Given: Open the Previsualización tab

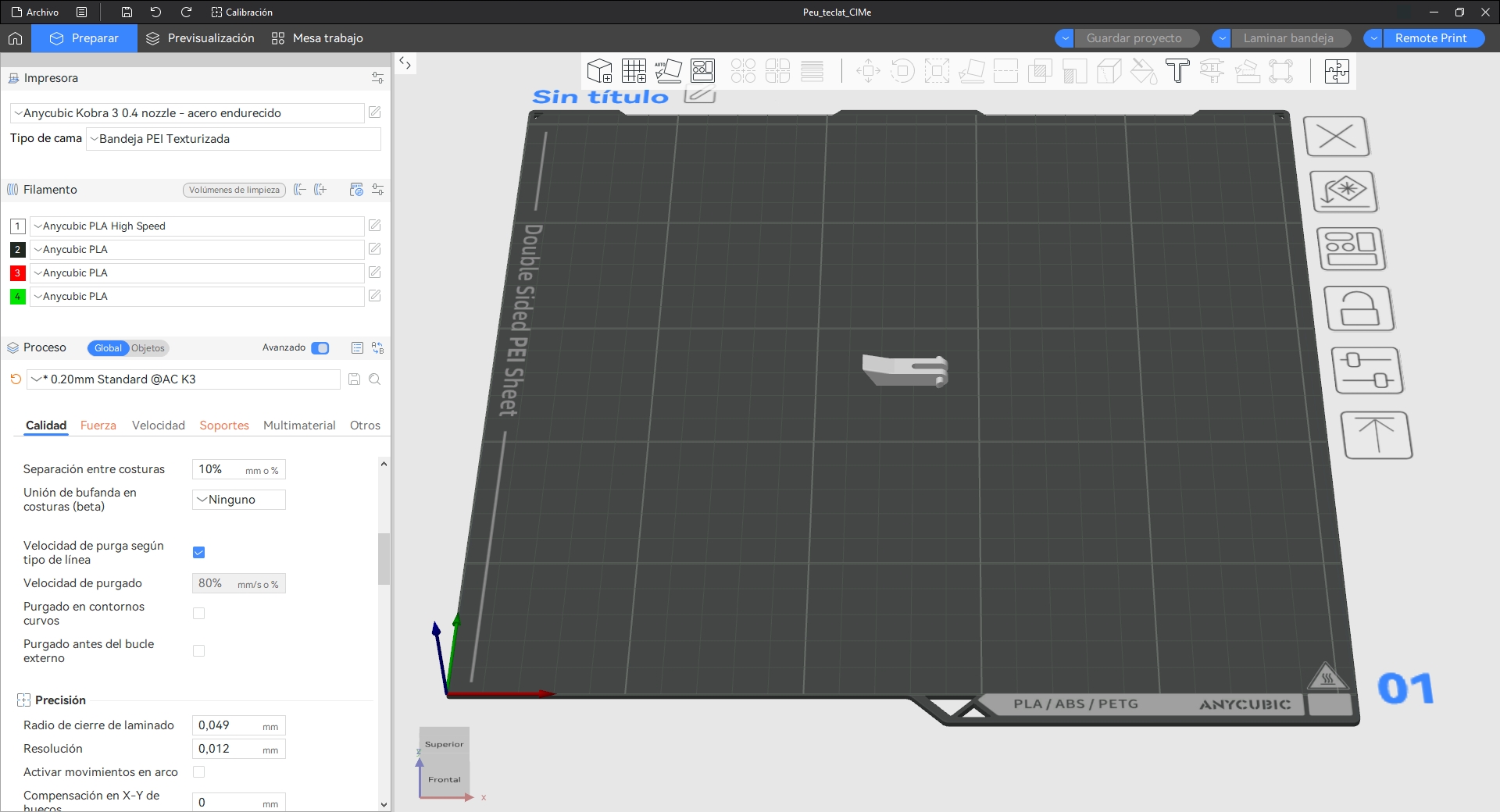Looking at the screenshot, I should point(201,38).
